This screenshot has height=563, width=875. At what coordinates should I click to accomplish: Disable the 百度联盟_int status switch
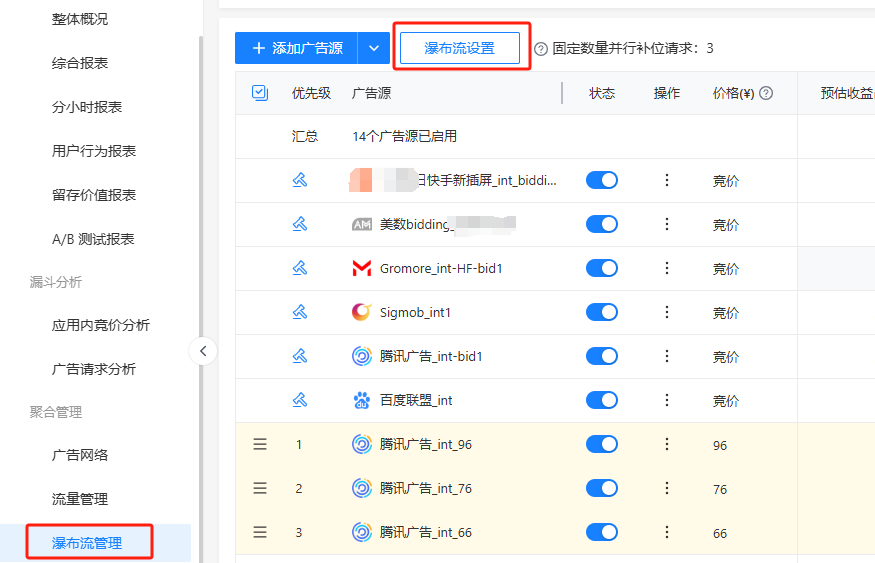(601, 400)
